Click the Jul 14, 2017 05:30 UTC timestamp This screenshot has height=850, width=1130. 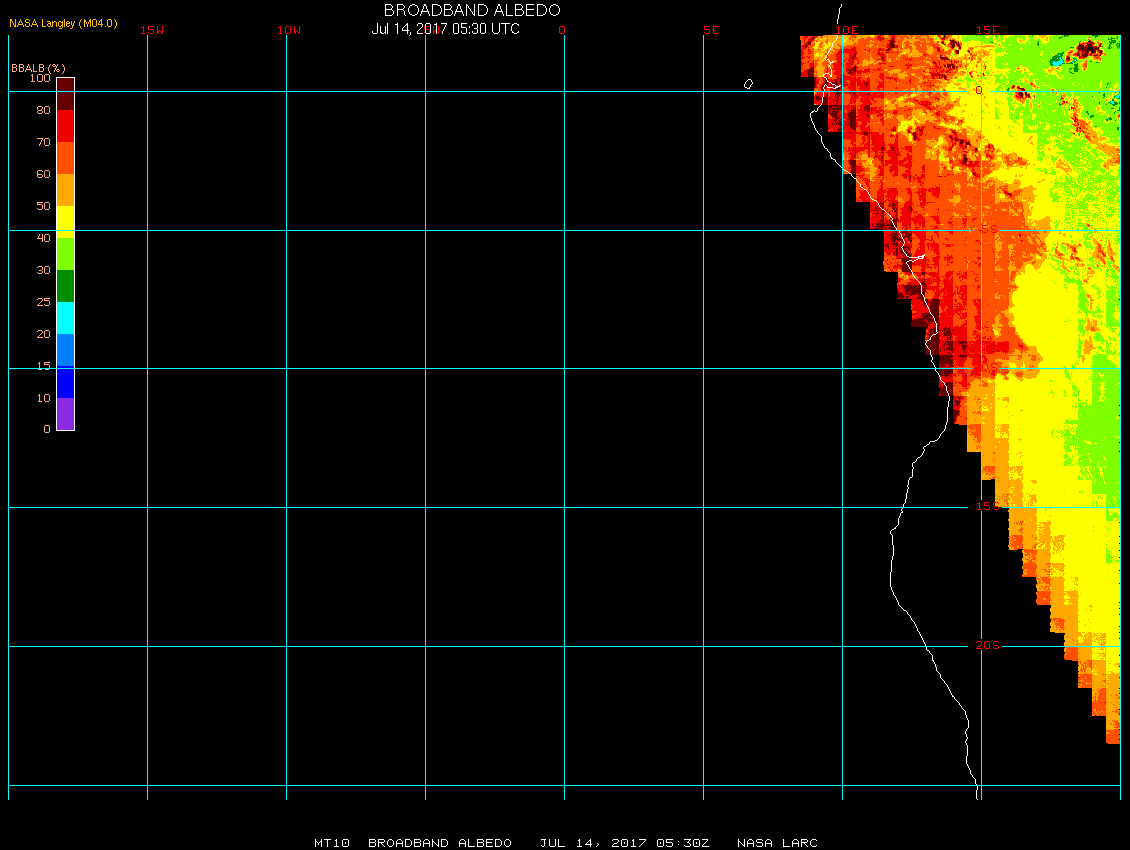pyautogui.click(x=445, y=29)
